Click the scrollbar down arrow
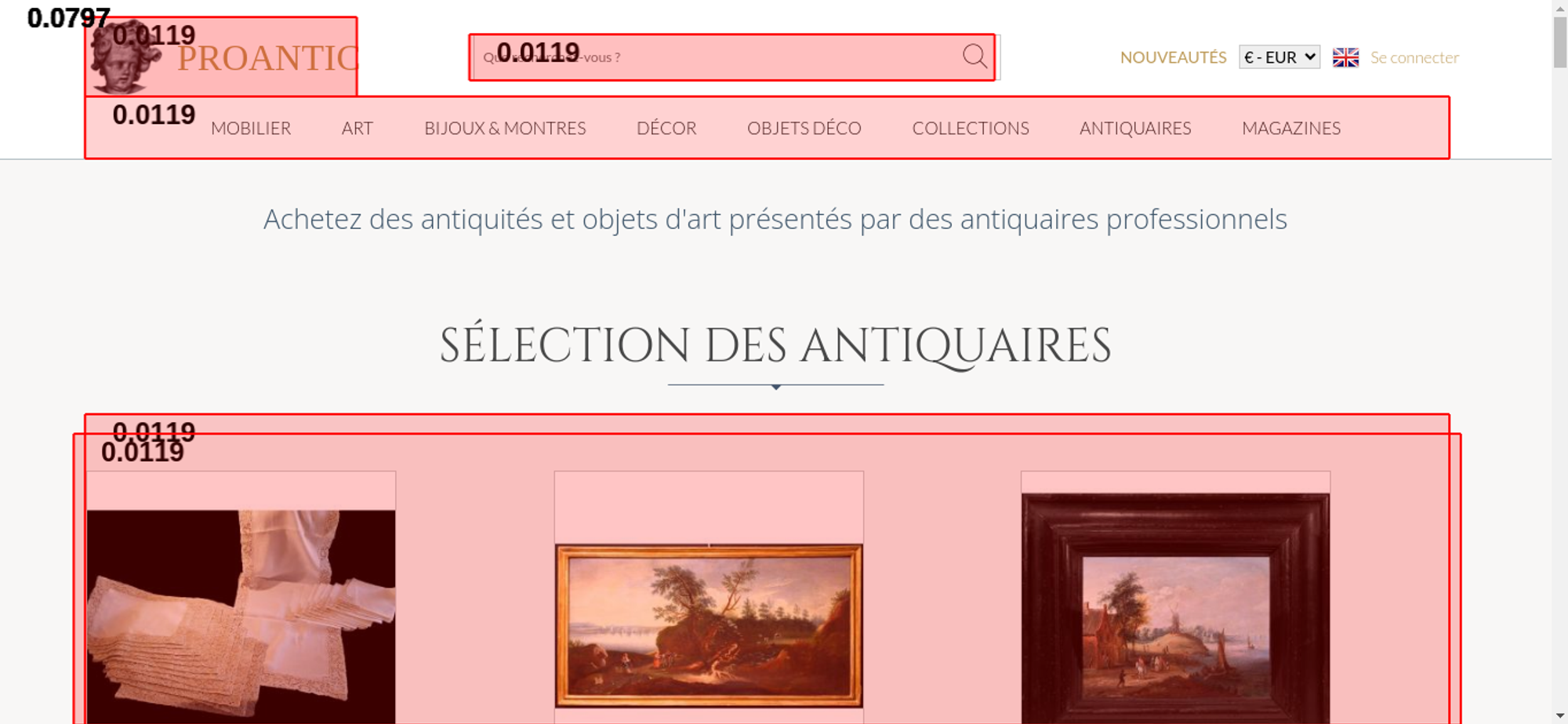The height and width of the screenshot is (724, 1568). coord(1560,715)
